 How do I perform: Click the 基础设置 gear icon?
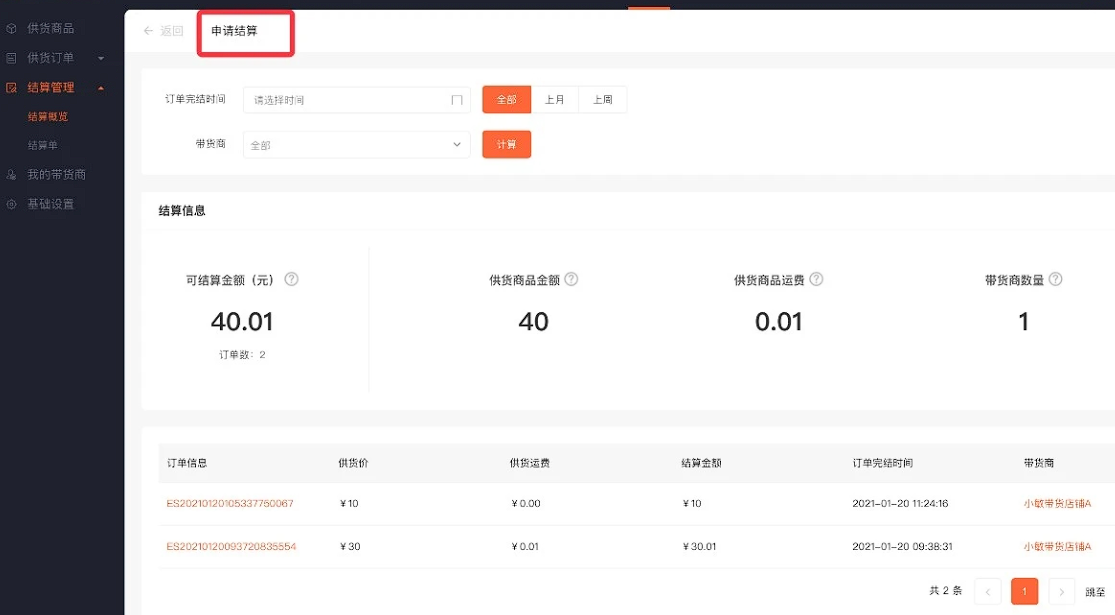pos(11,204)
